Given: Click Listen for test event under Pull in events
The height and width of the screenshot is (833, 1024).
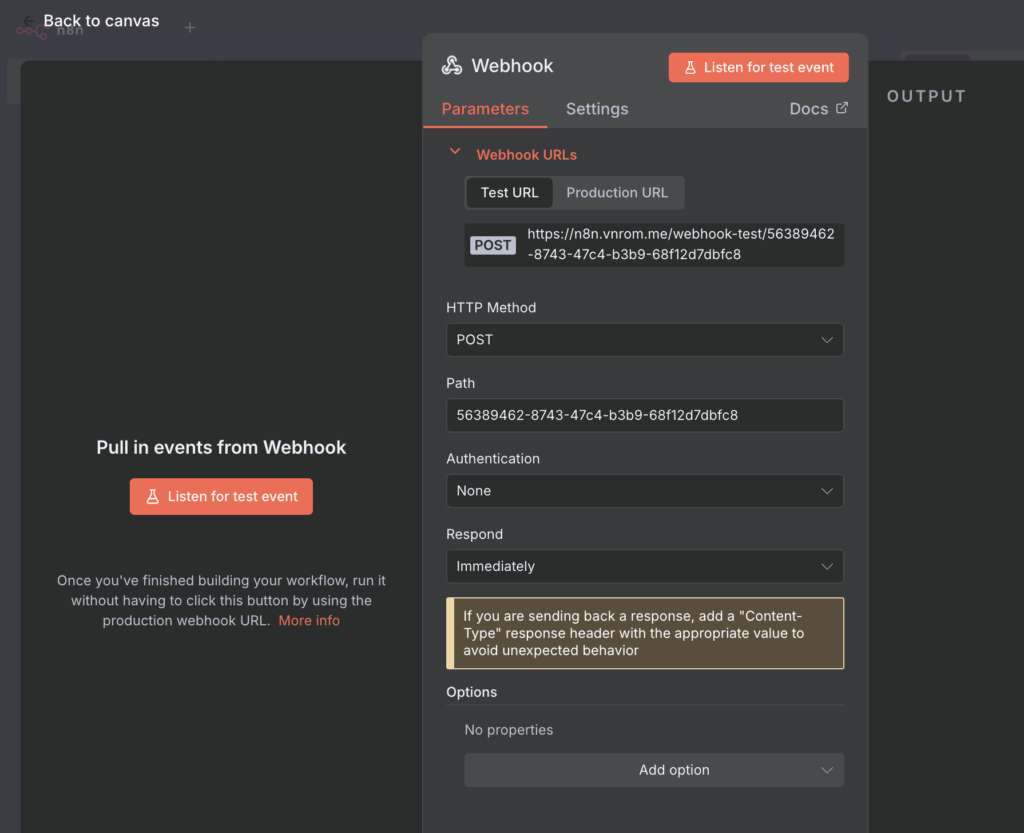Looking at the screenshot, I should 221,497.
